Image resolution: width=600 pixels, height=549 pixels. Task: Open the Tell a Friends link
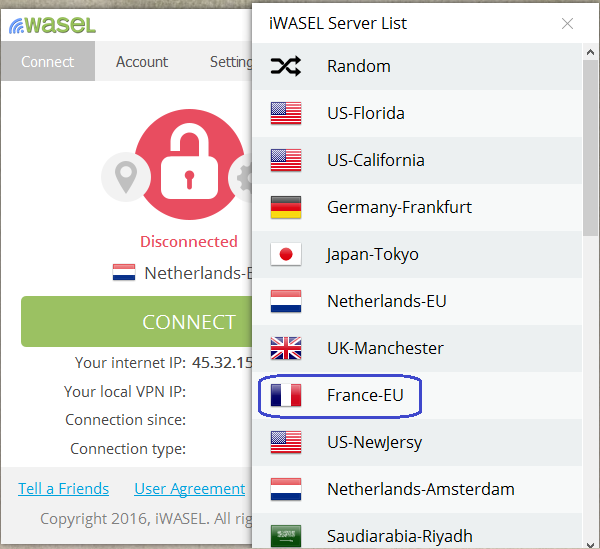[x=64, y=489]
